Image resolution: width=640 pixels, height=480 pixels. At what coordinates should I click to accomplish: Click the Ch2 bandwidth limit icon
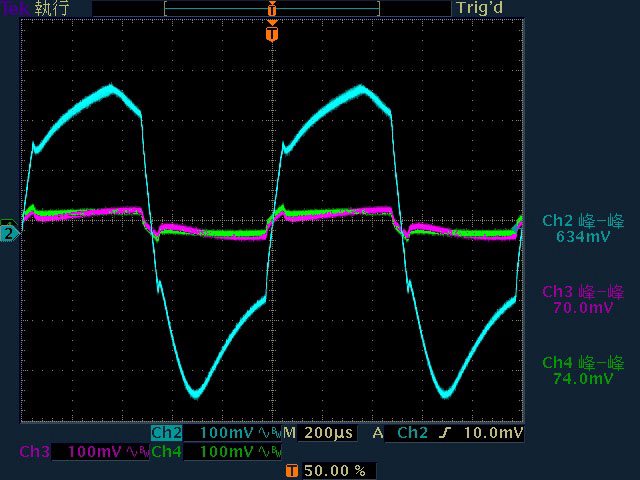coord(269,433)
